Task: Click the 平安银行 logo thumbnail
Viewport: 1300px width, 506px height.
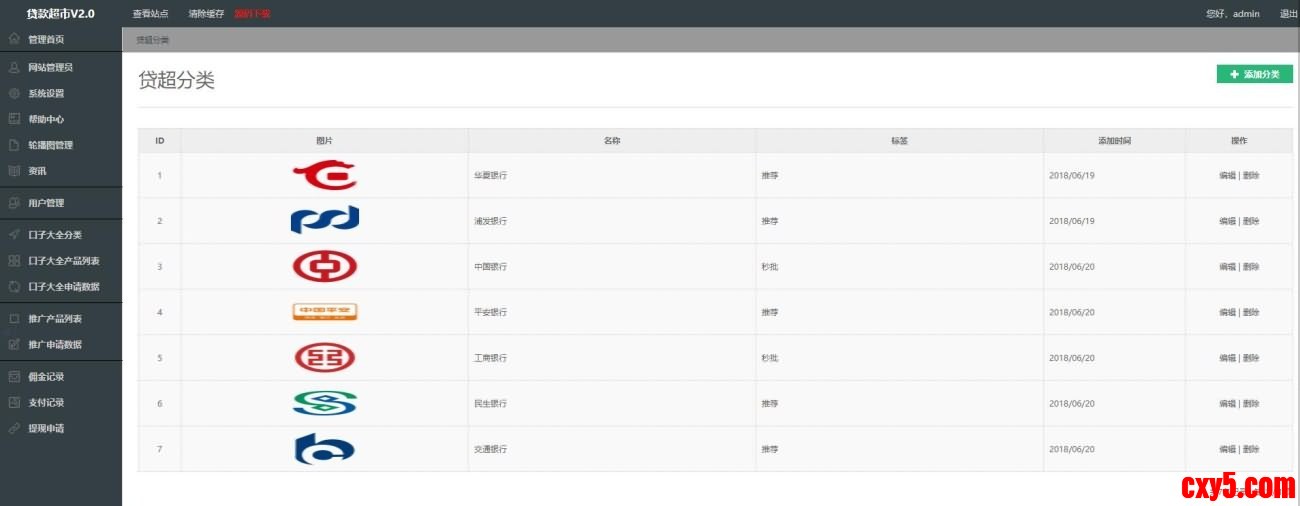Action: pos(325,312)
